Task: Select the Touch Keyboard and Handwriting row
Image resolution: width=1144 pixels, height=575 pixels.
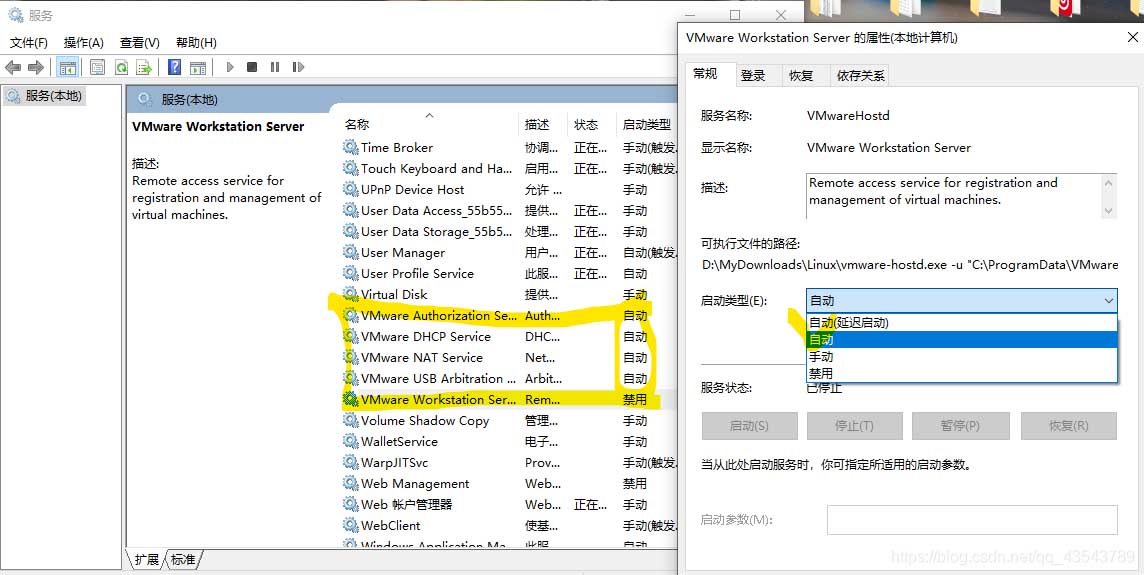Action: pyautogui.click(x=509, y=168)
